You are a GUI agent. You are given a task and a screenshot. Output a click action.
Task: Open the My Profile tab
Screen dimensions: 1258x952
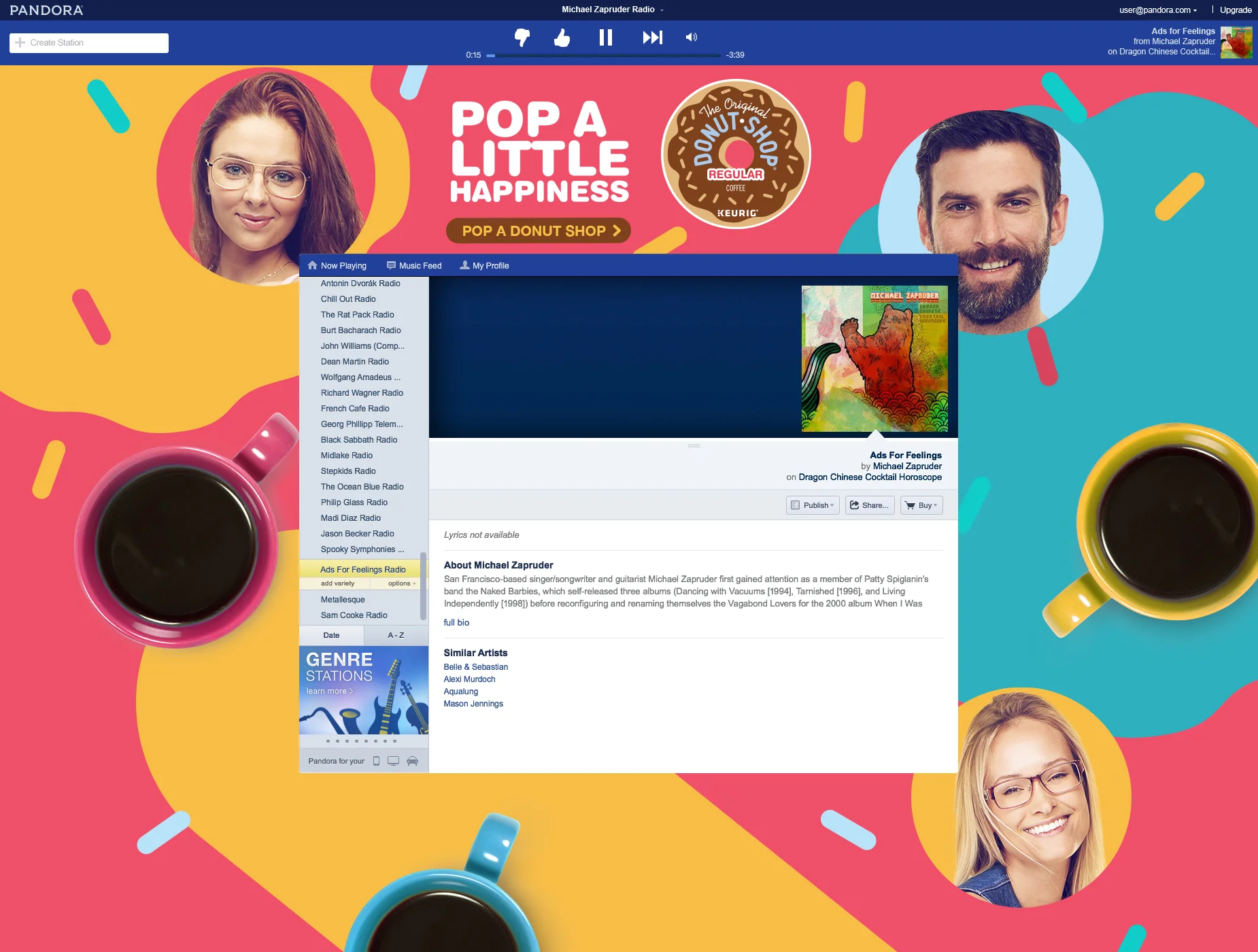pos(484,266)
